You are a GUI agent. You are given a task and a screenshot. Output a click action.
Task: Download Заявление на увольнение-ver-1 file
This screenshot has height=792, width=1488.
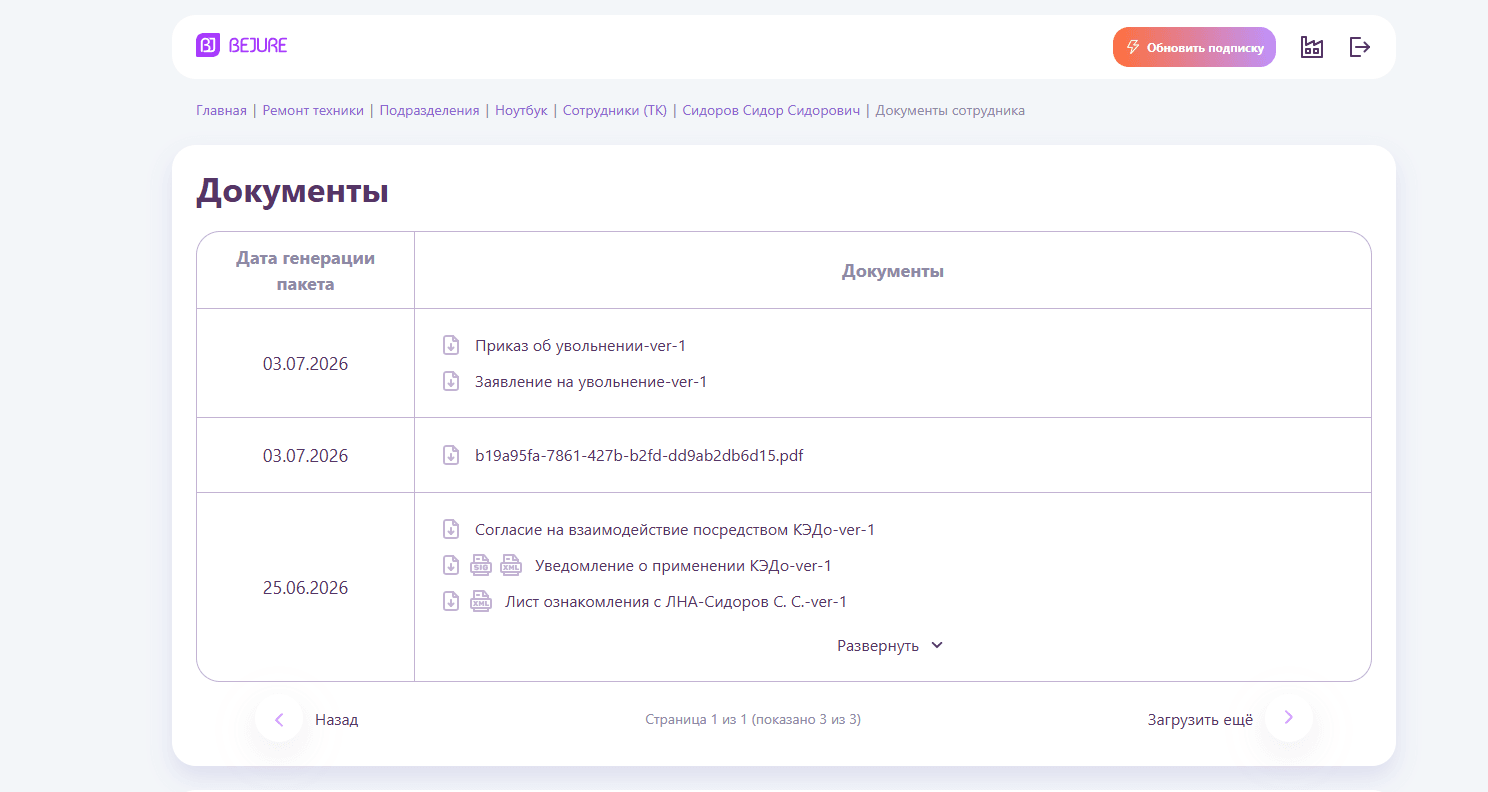pyautogui.click(x=451, y=381)
